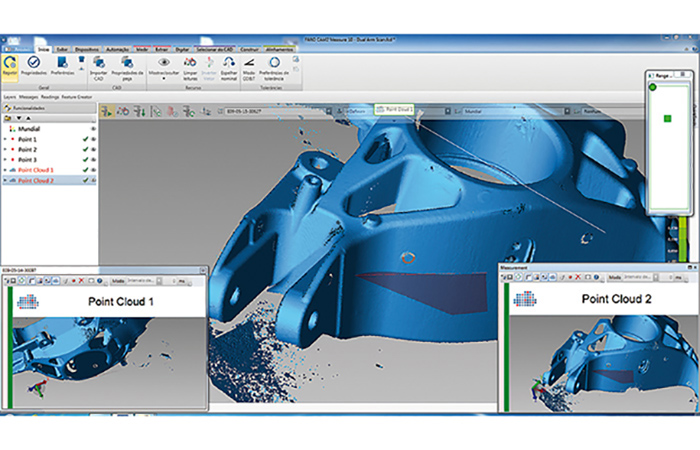Open Preferências de tolerância
The width and height of the screenshot is (700, 450).
click(x=274, y=62)
